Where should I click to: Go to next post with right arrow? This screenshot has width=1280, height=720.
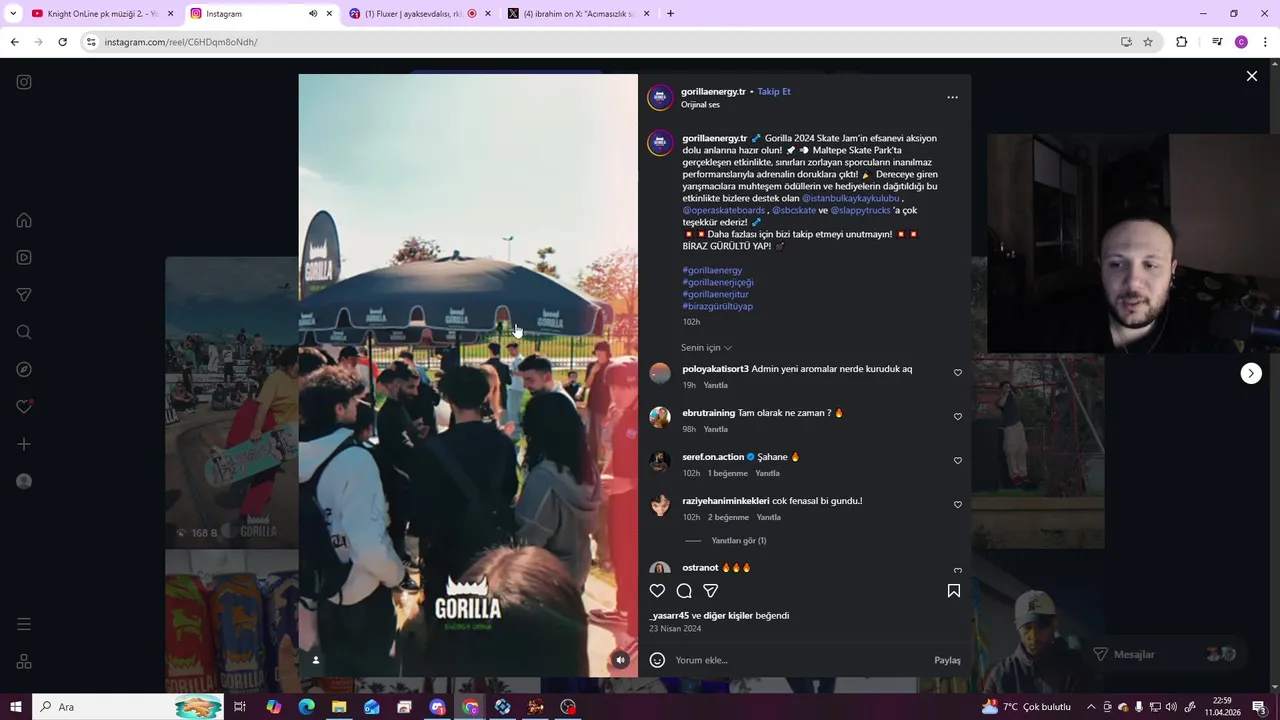pos(1251,373)
